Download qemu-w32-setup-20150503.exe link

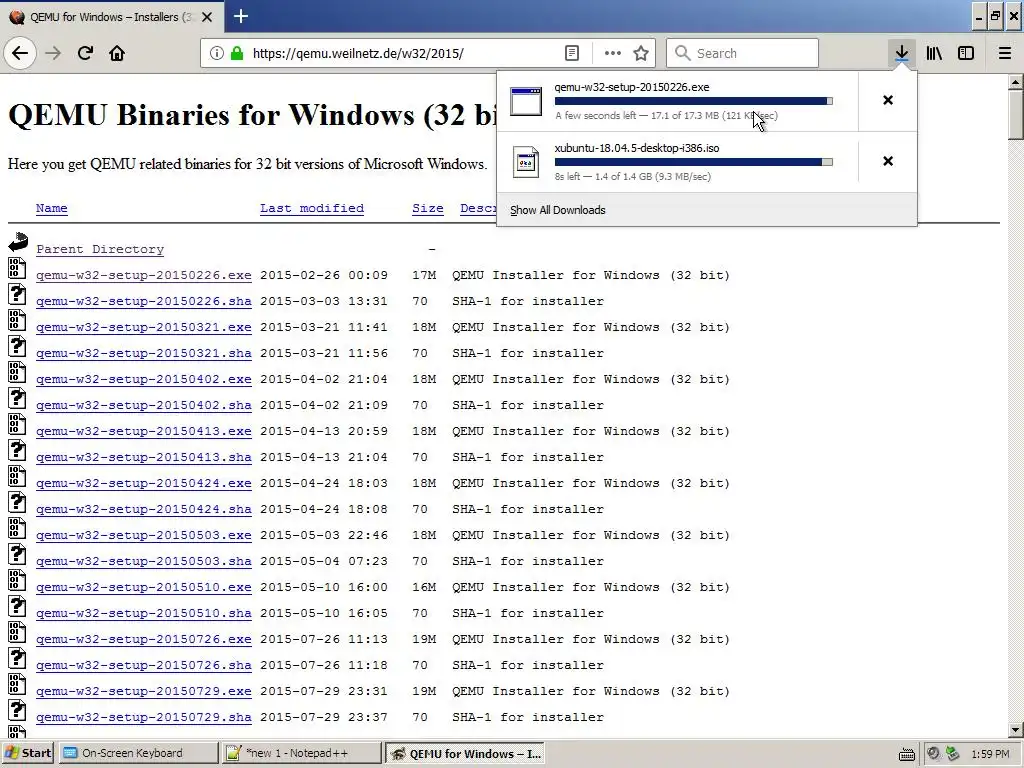click(x=144, y=536)
